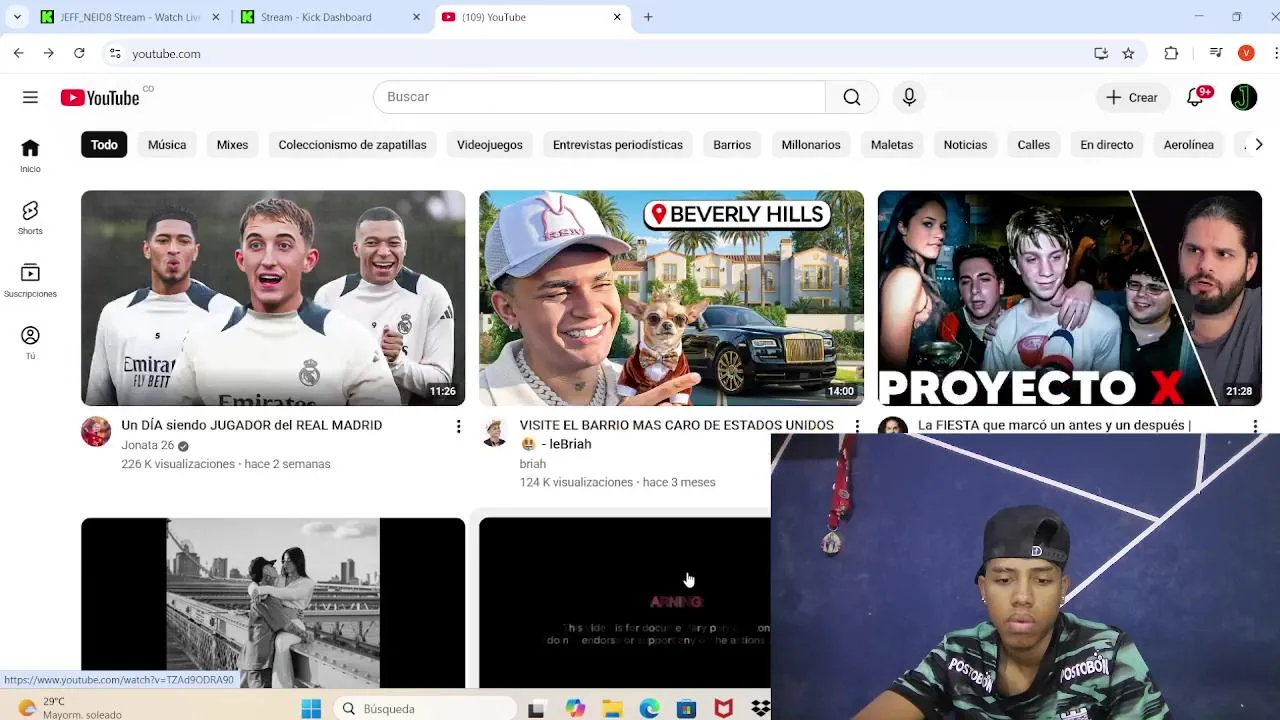Open Suscripciones in the sidebar

click(x=30, y=280)
